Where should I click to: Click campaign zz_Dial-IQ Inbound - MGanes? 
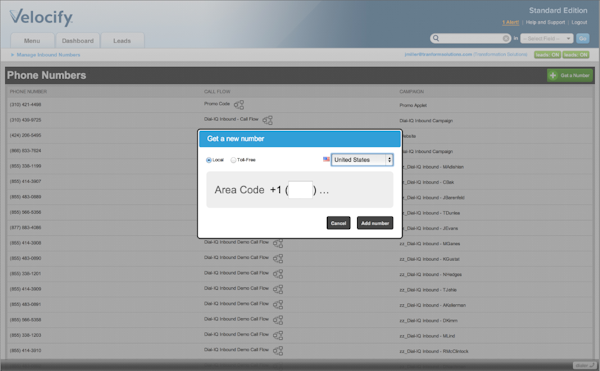click(x=430, y=244)
